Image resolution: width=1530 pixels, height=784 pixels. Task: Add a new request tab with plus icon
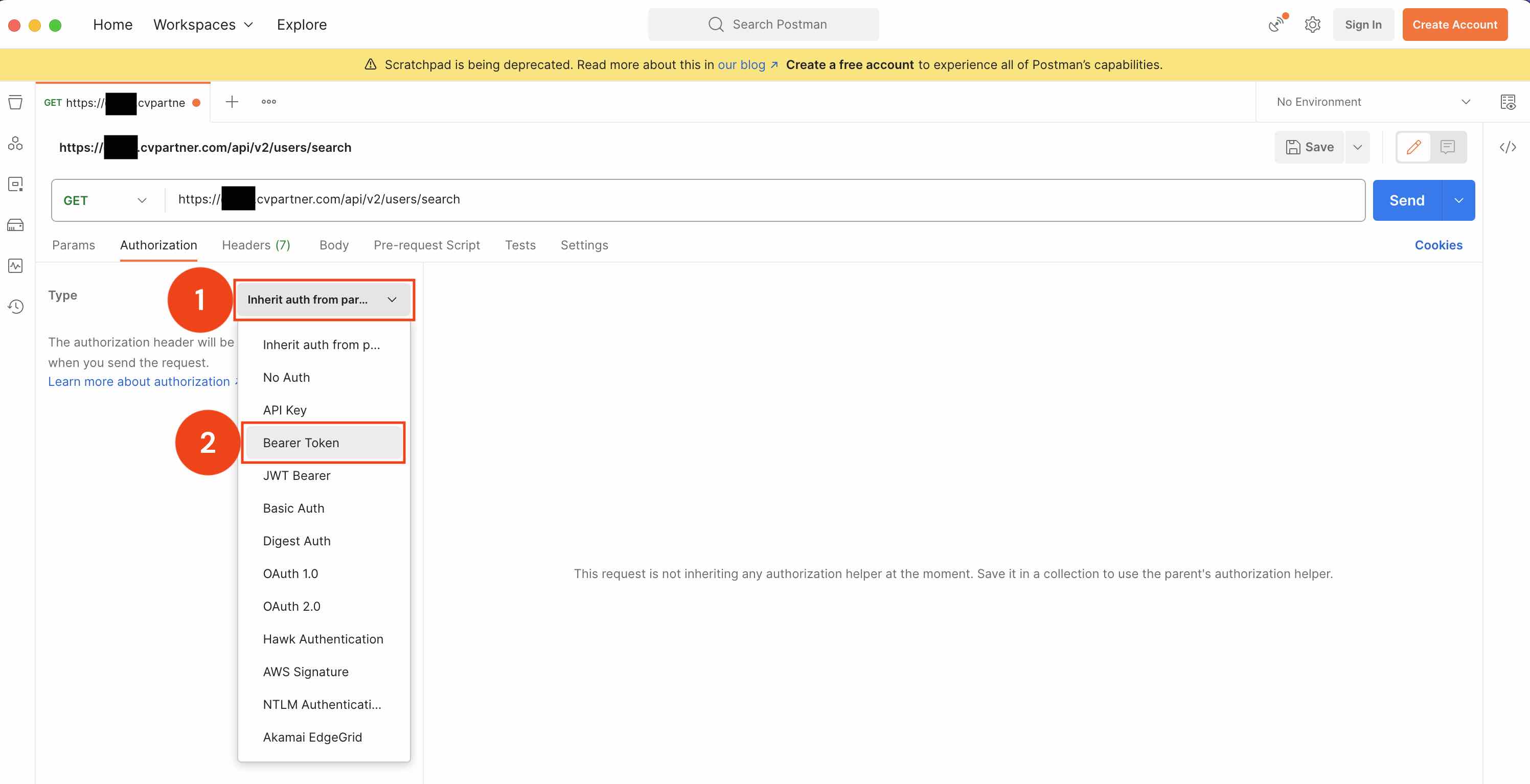(x=232, y=102)
